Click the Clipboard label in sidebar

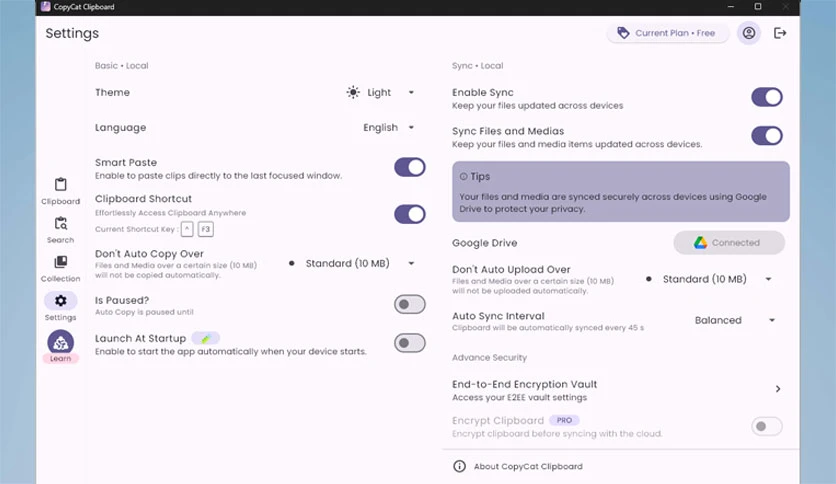61,201
